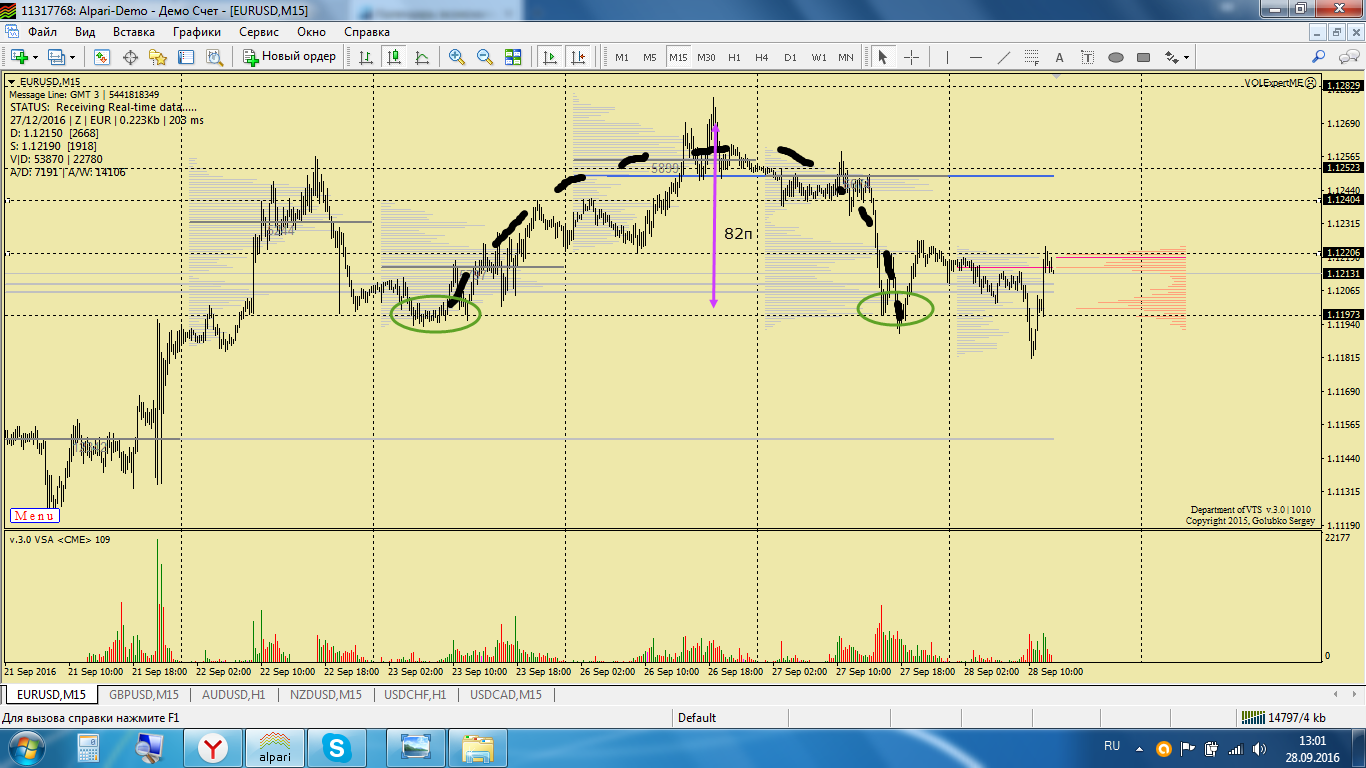Select the H1 timeframe
The image size is (1366, 768).
pos(735,57)
